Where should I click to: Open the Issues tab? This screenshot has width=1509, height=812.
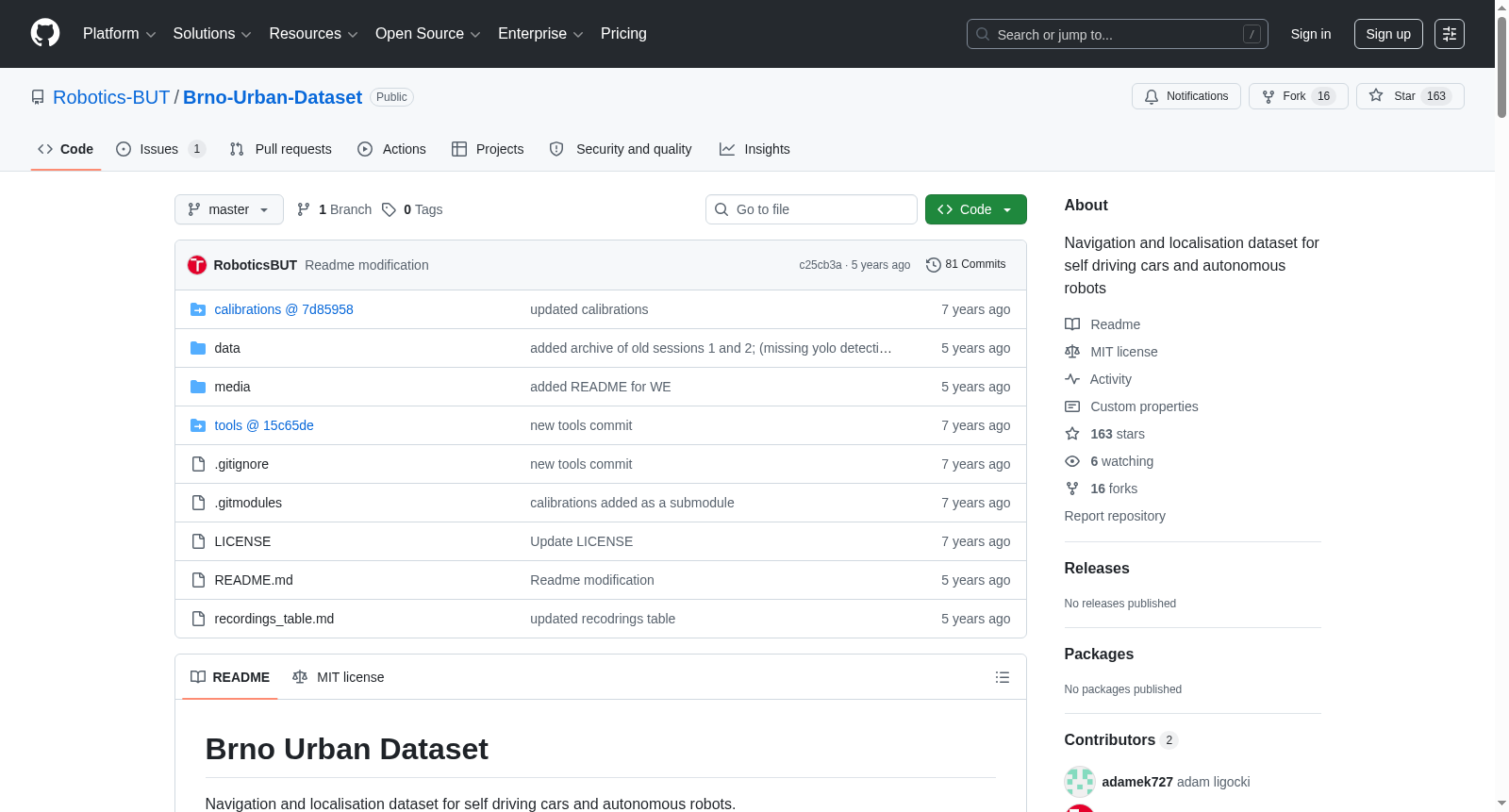160,149
